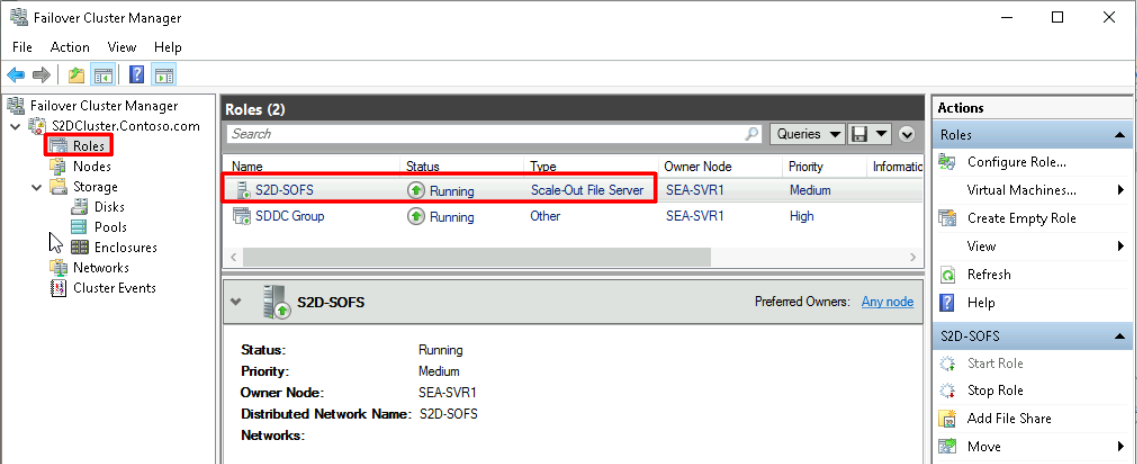1137x464 pixels.
Task: Select Failover Cluster Manager root tree node
Action: pyautogui.click(x=103, y=106)
